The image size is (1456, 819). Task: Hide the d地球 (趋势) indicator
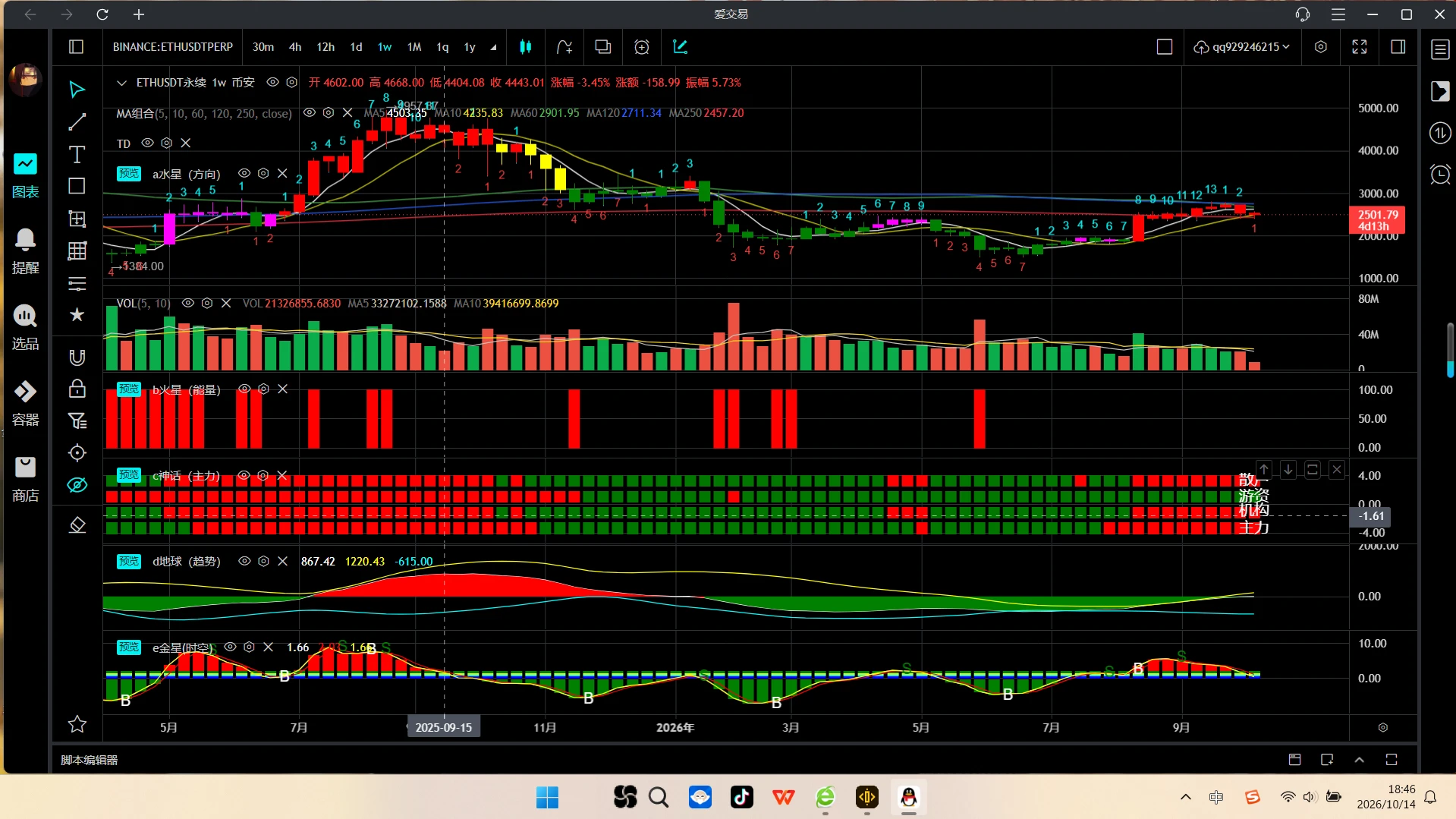click(x=244, y=561)
